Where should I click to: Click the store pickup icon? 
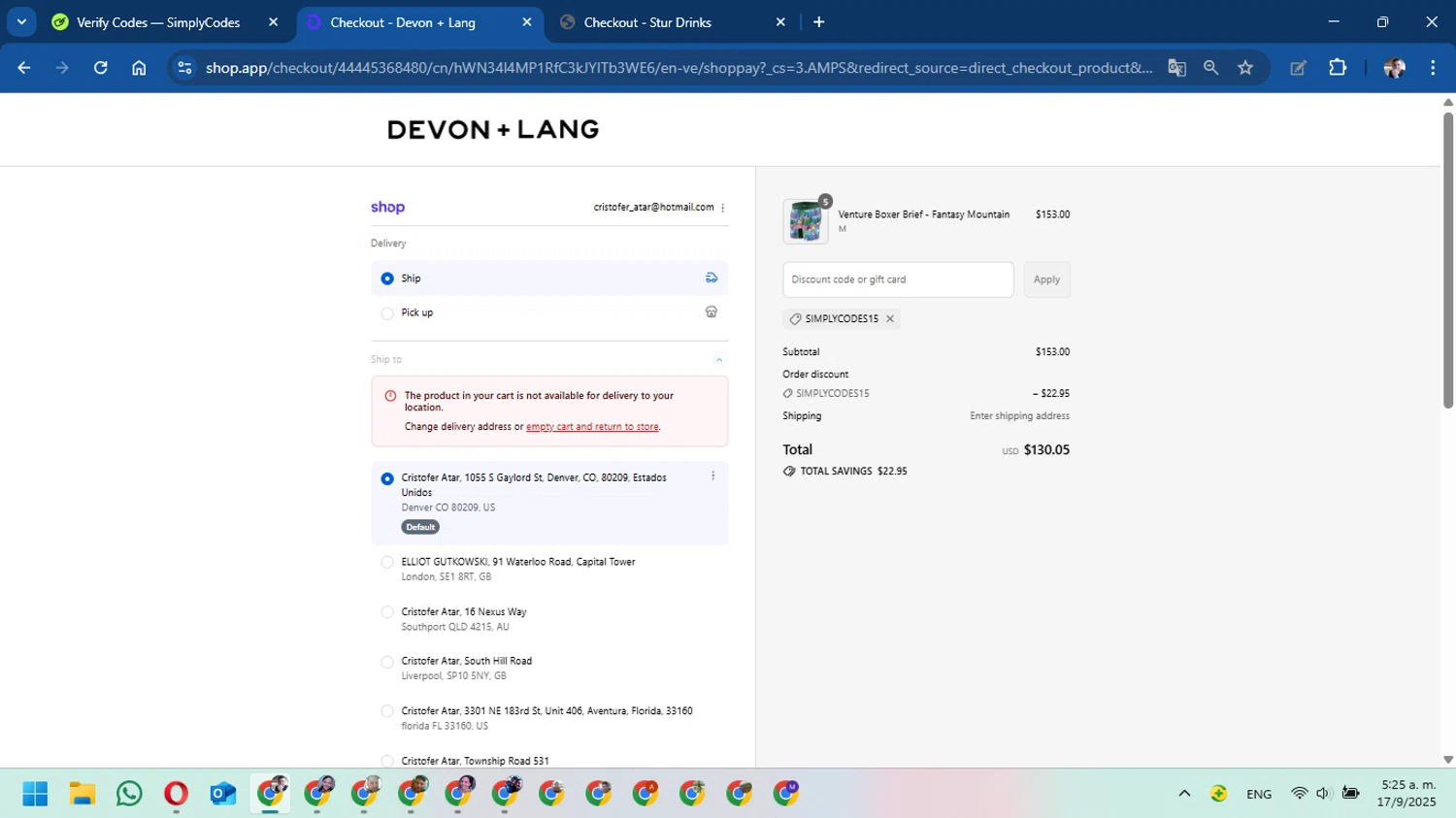(711, 312)
